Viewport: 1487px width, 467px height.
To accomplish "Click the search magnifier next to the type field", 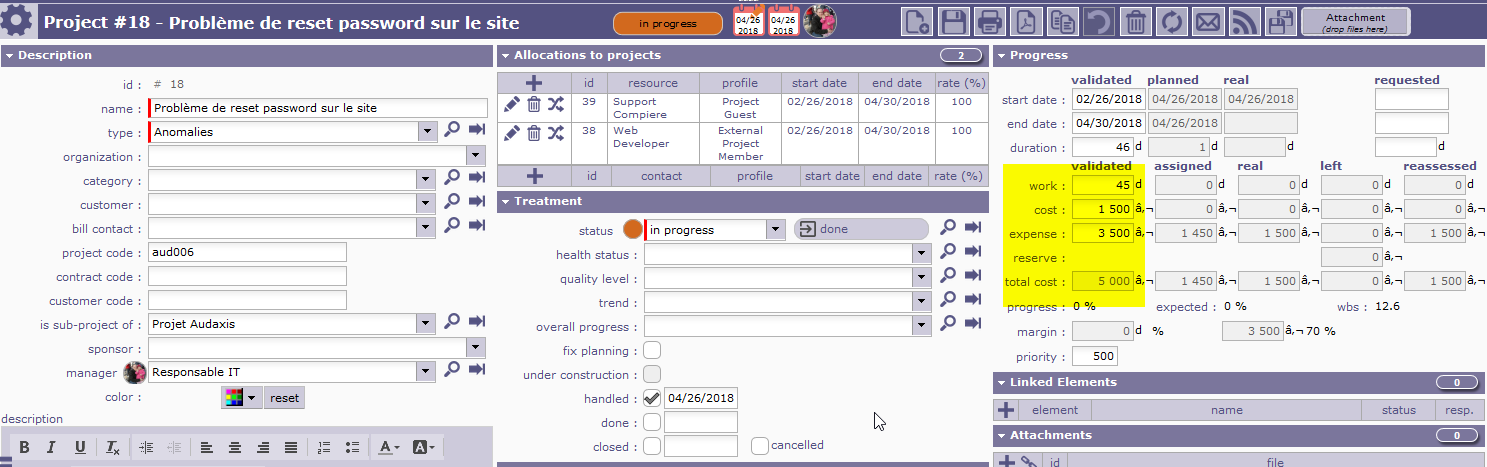I will (452, 131).
